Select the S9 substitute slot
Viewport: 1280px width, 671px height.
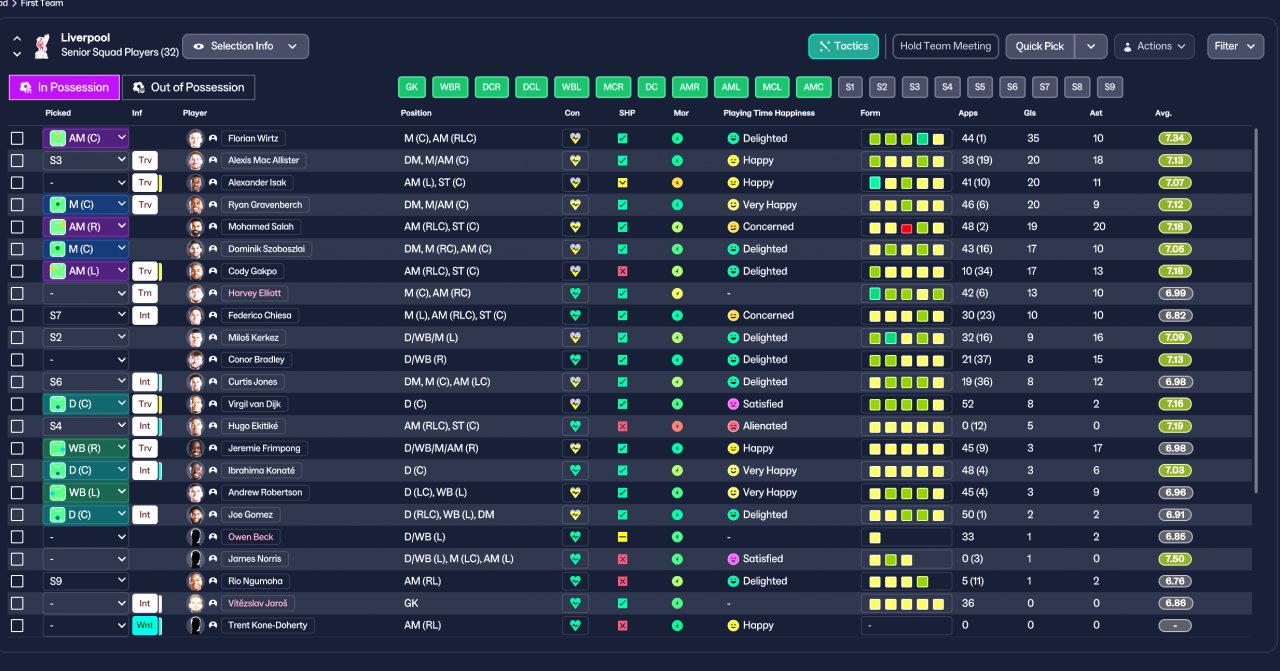(1110, 87)
